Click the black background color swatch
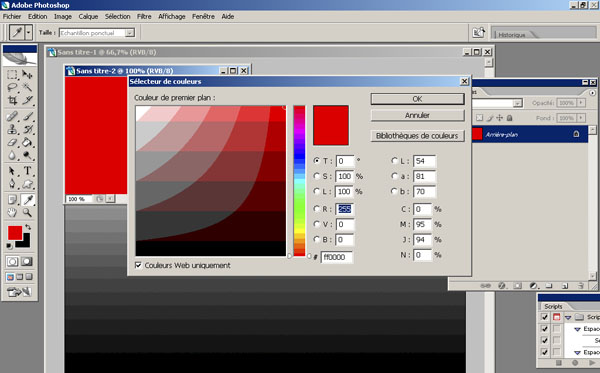This screenshot has width=600, height=373. (25, 243)
